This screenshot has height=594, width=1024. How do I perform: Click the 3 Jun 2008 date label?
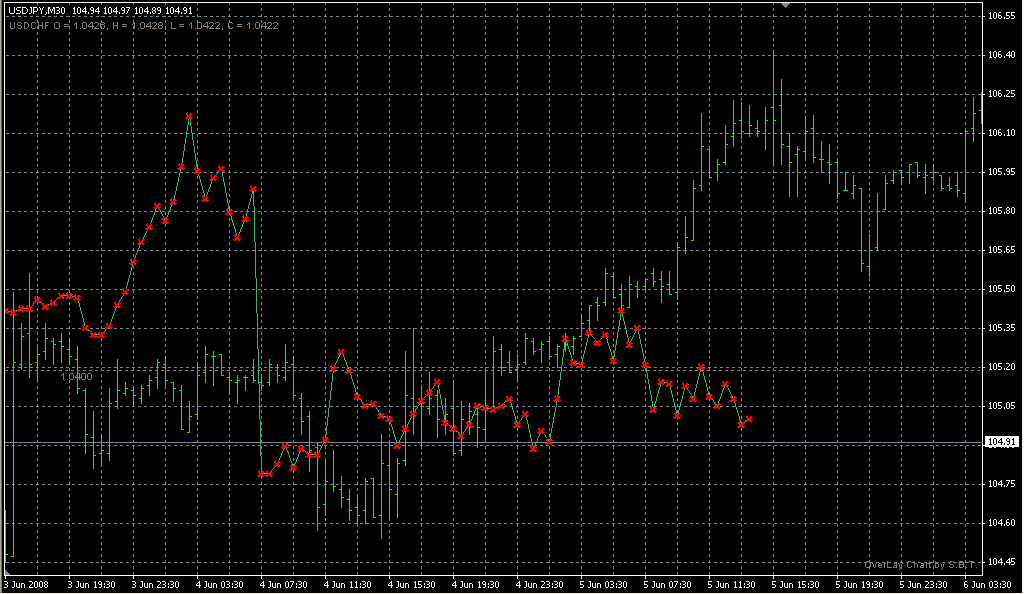pyautogui.click(x=26, y=584)
